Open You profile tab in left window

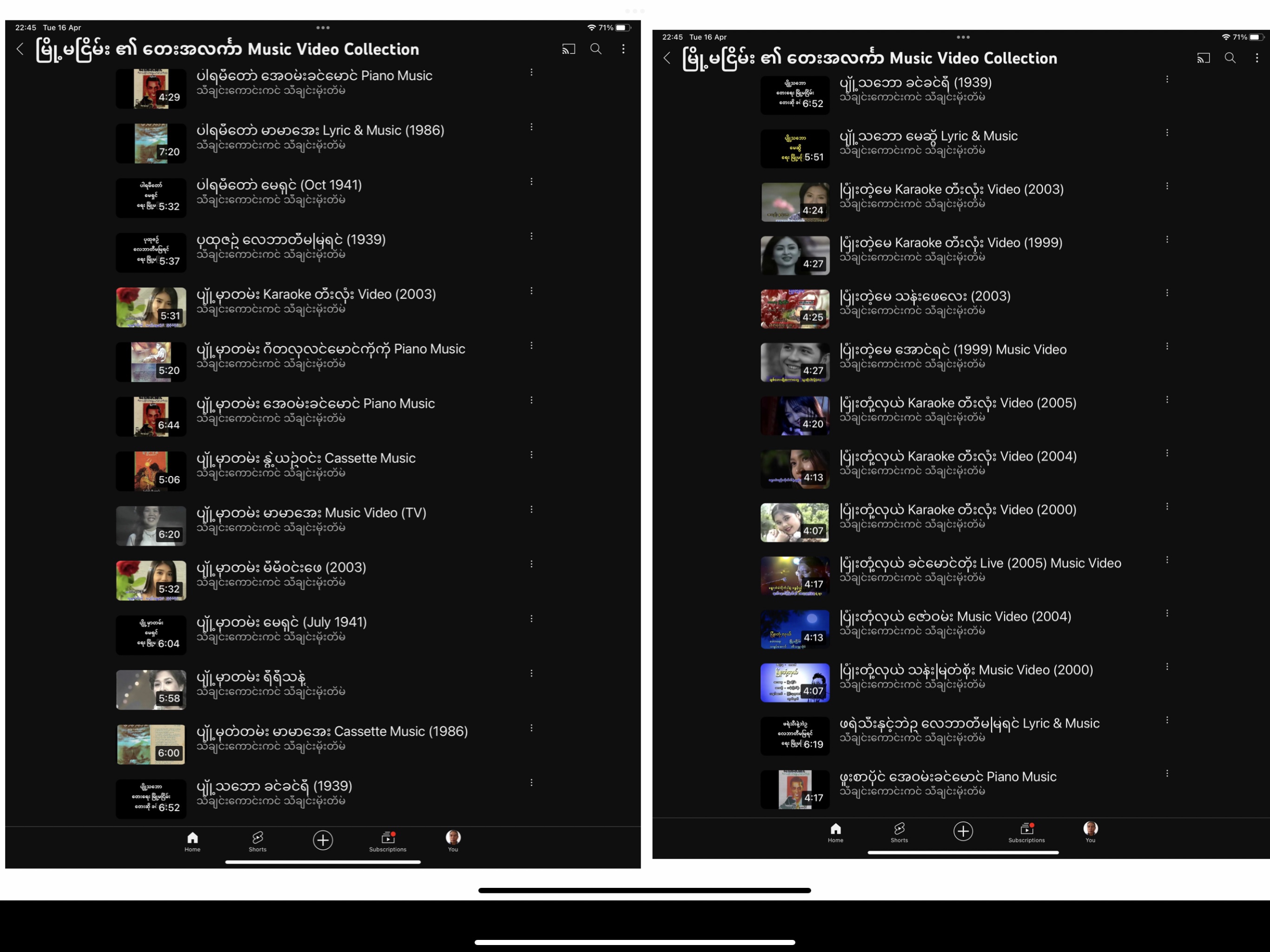coord(453,840)
